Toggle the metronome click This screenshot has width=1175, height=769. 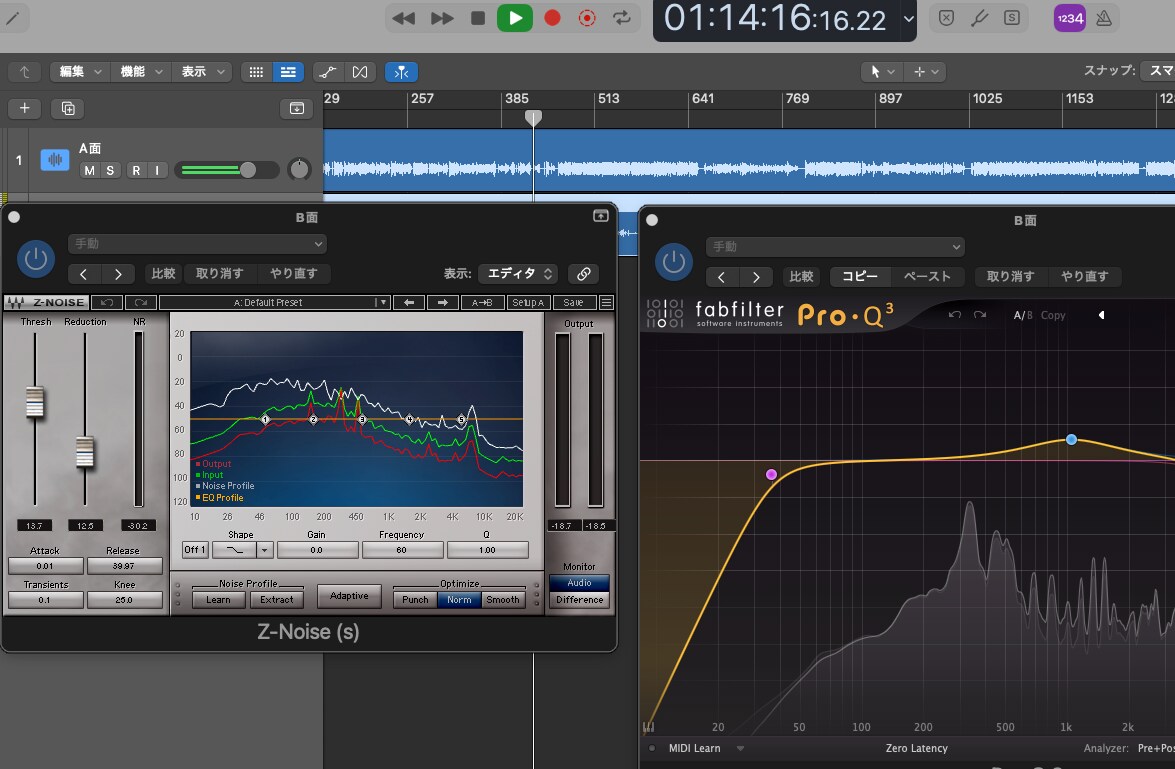click(x=1104, y=18)
